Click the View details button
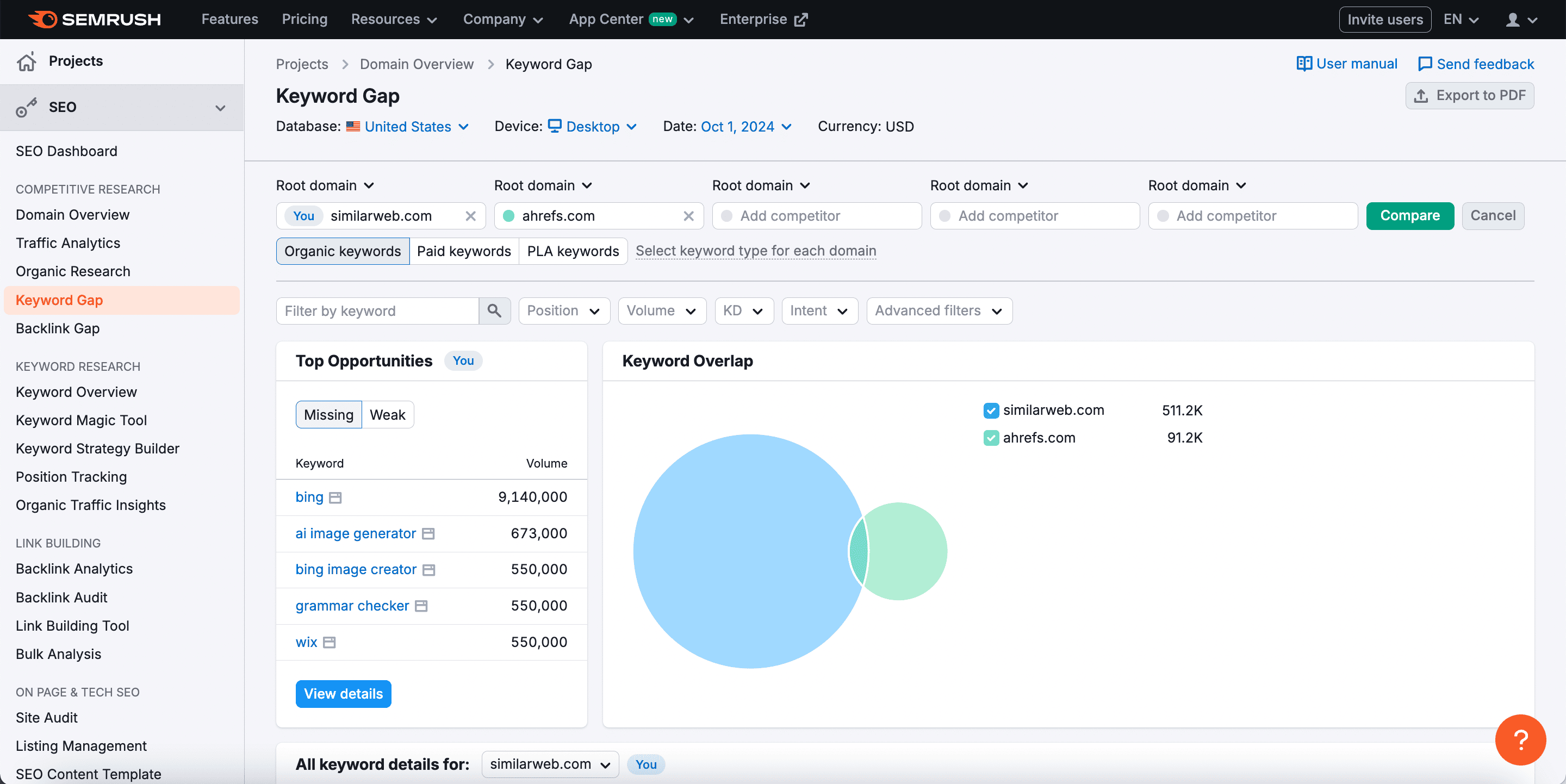Image resolution: width=1566 pixels, height=784 pixels. click(344, 693)
